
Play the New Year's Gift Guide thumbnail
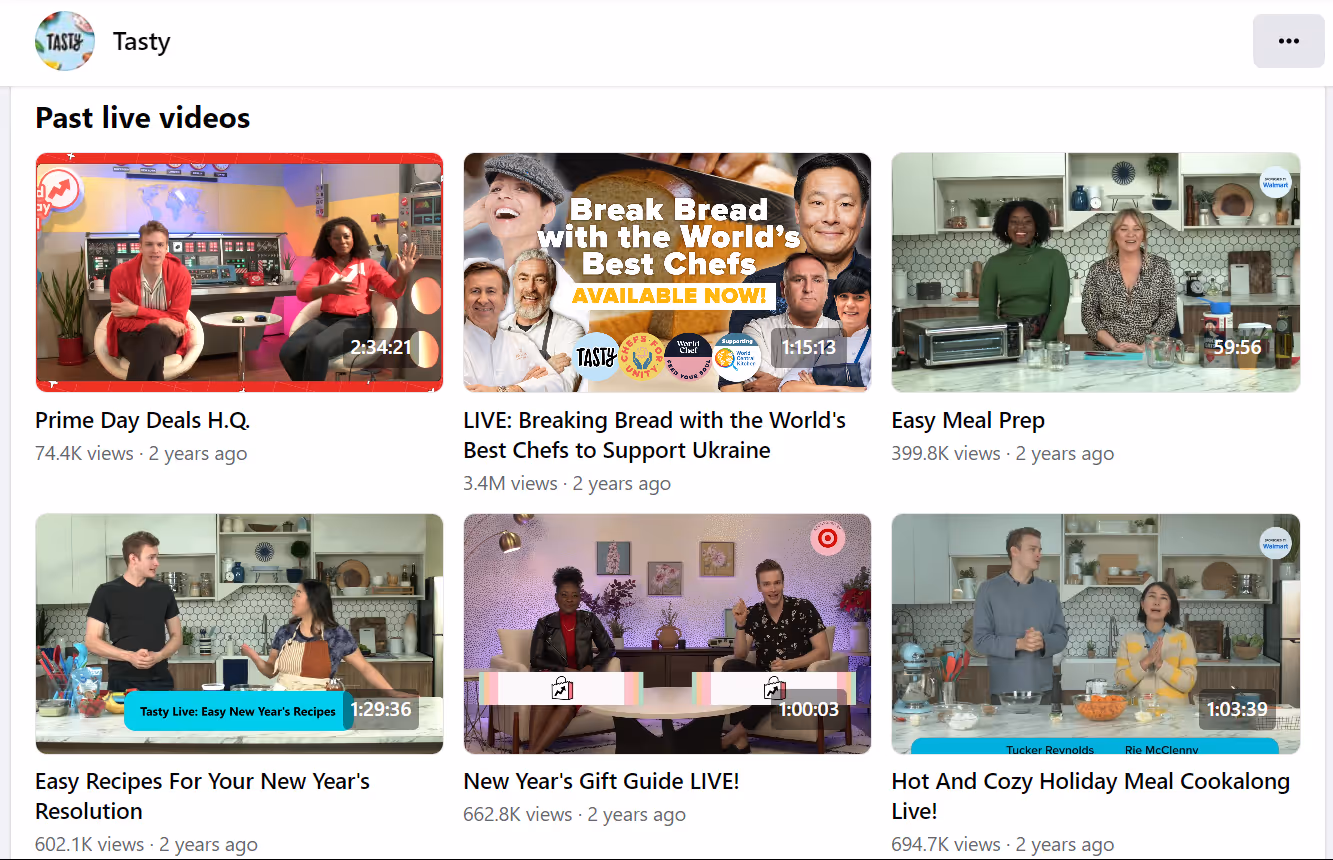pyautogui.click(x=667, y=633)
